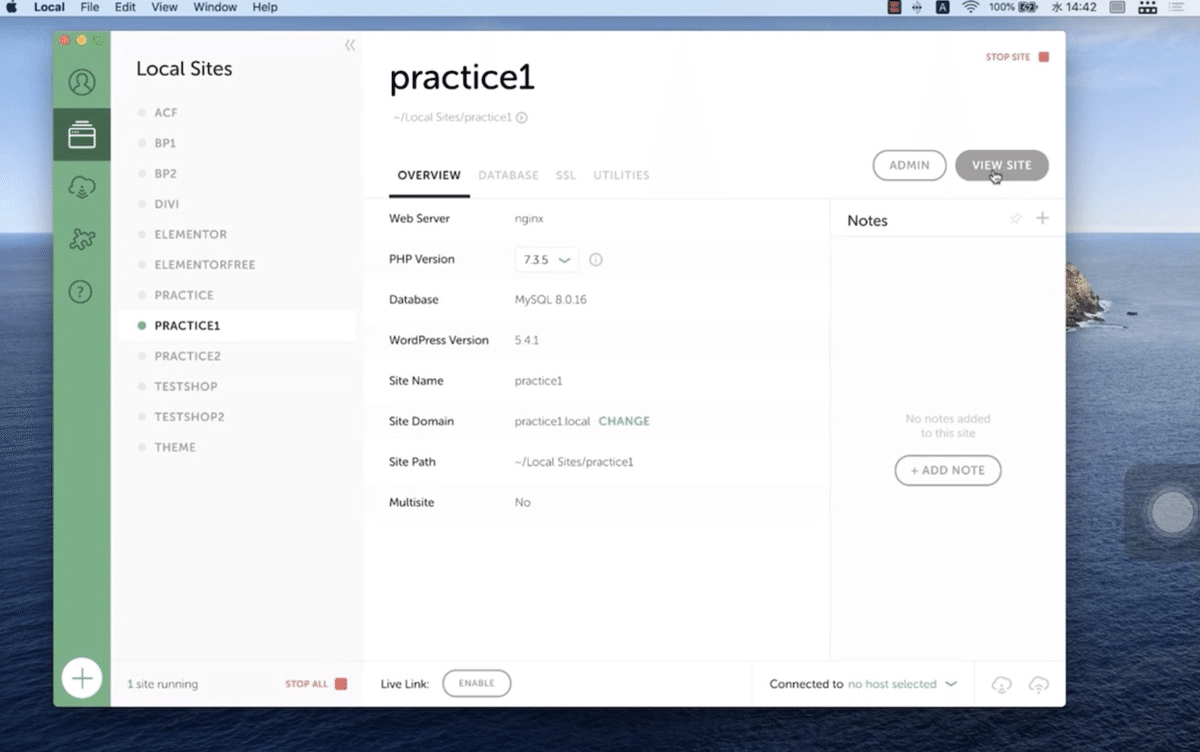Click the Change site domain link
The height and width of the screenshot is (752, 1200).
point(624,421)
